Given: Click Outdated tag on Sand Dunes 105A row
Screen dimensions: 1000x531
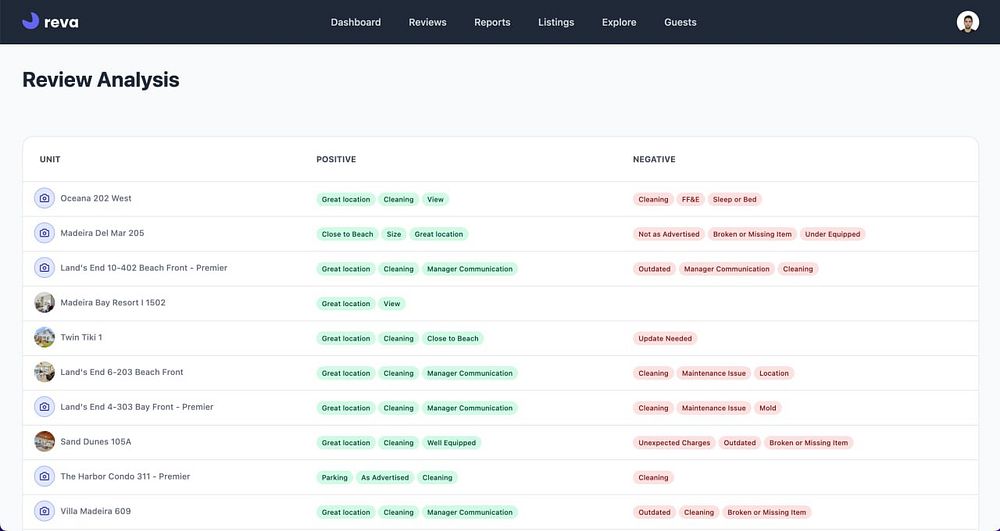Looking at the screenshot, I should point(740,442).
